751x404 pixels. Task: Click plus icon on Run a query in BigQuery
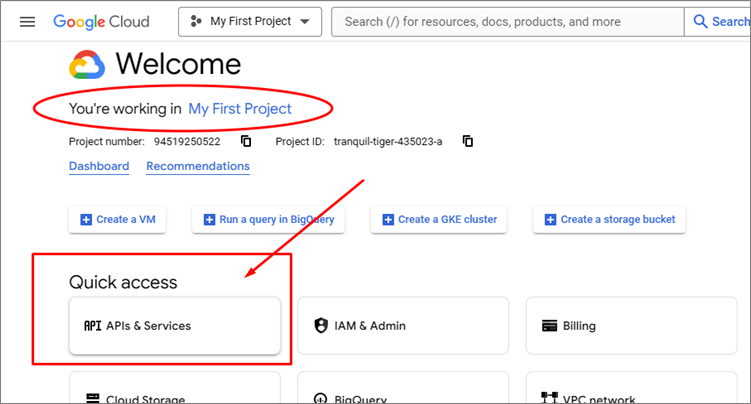[x=209, y=220]
